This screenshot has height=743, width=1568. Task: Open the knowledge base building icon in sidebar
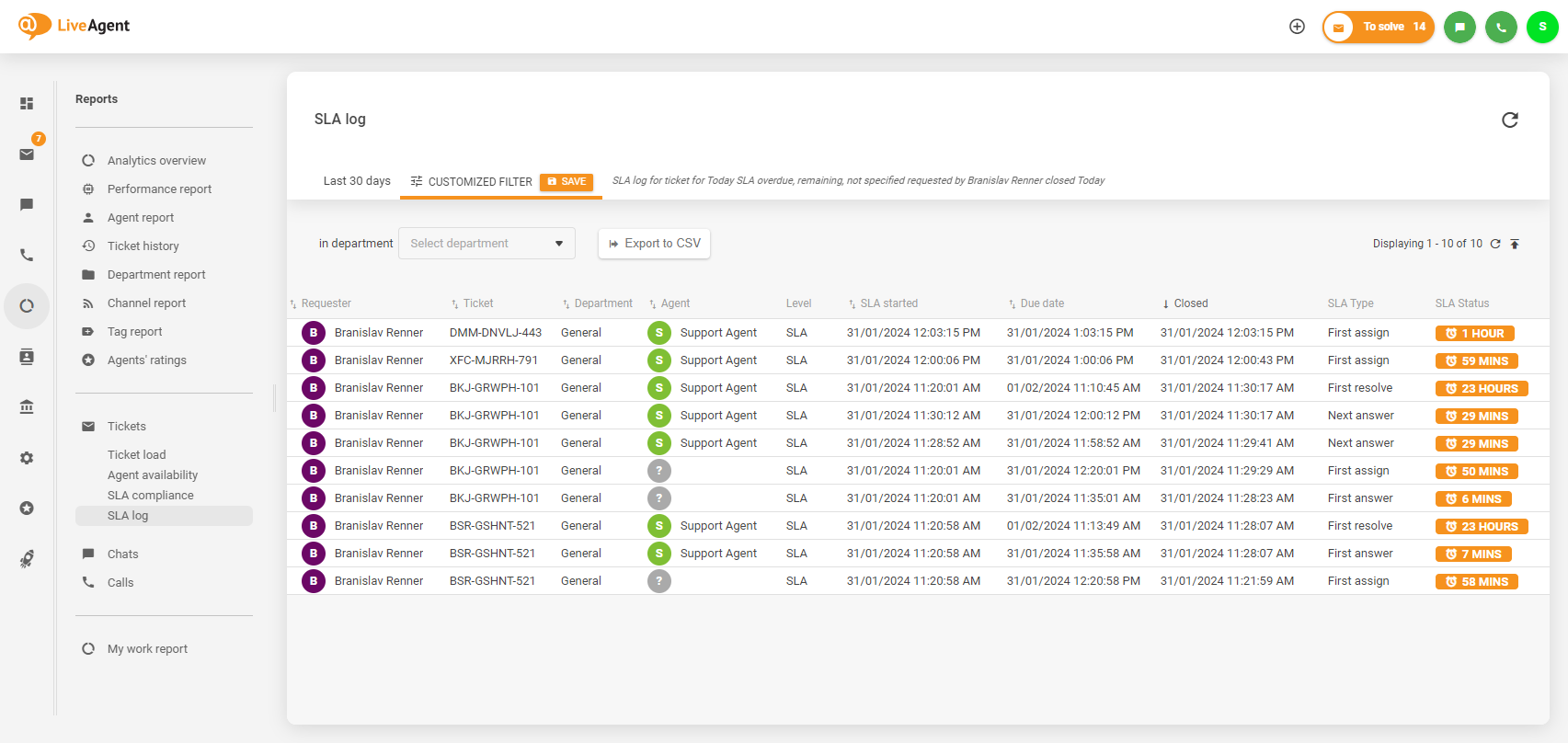pyautogui.click(x=27, y=407)
